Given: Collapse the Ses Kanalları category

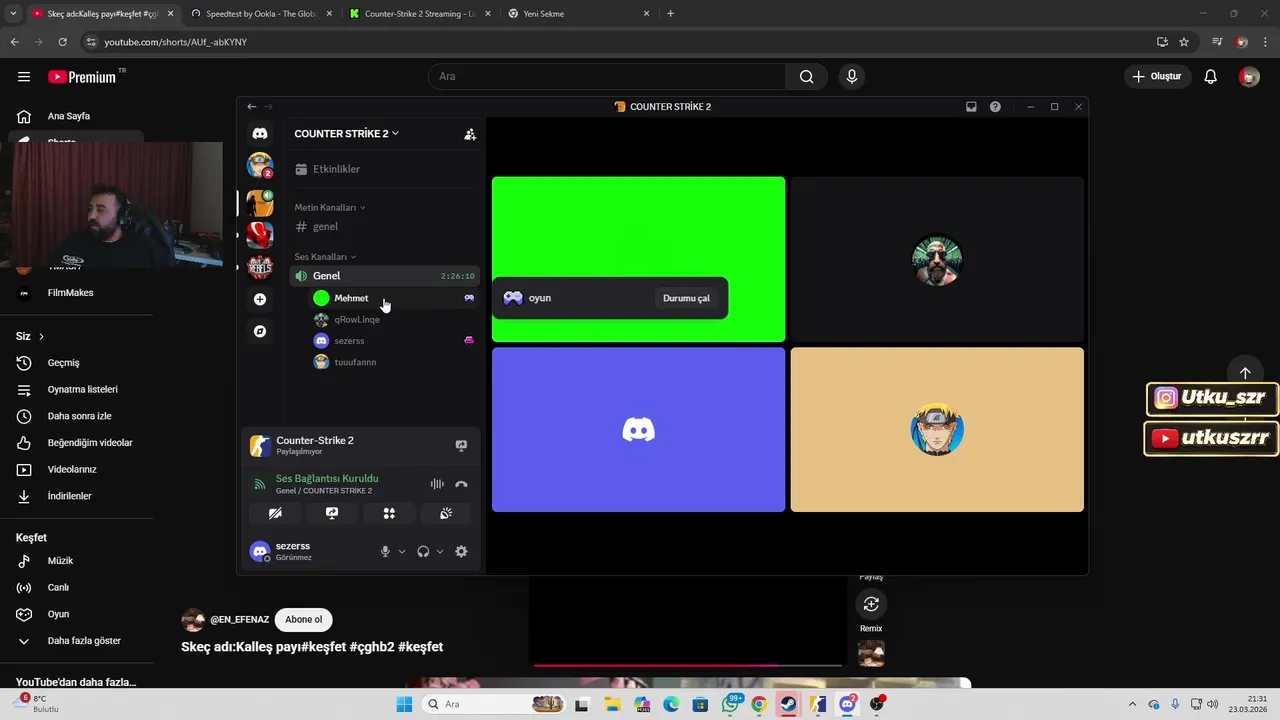Looking at the screenshot, I should pyautogui.click(x=325, y=257).
